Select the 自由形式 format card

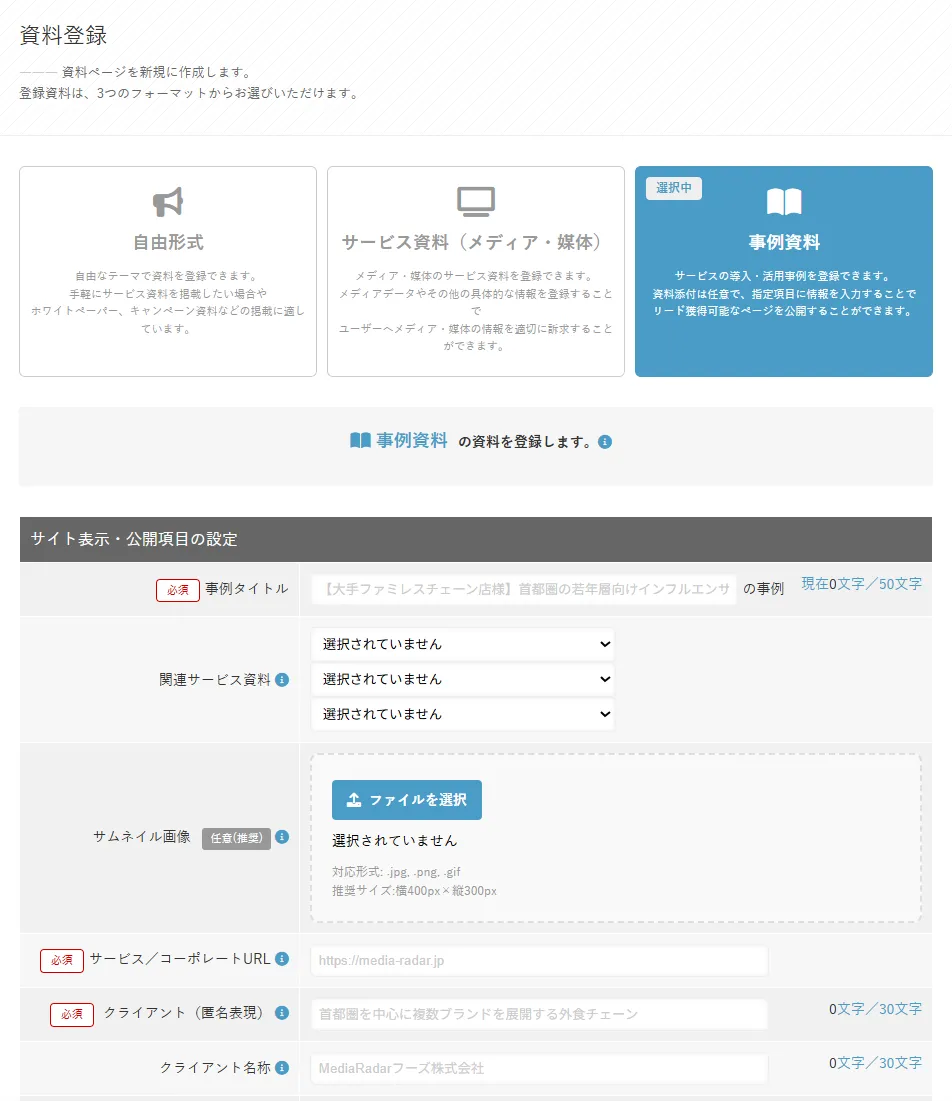[167, 271]
